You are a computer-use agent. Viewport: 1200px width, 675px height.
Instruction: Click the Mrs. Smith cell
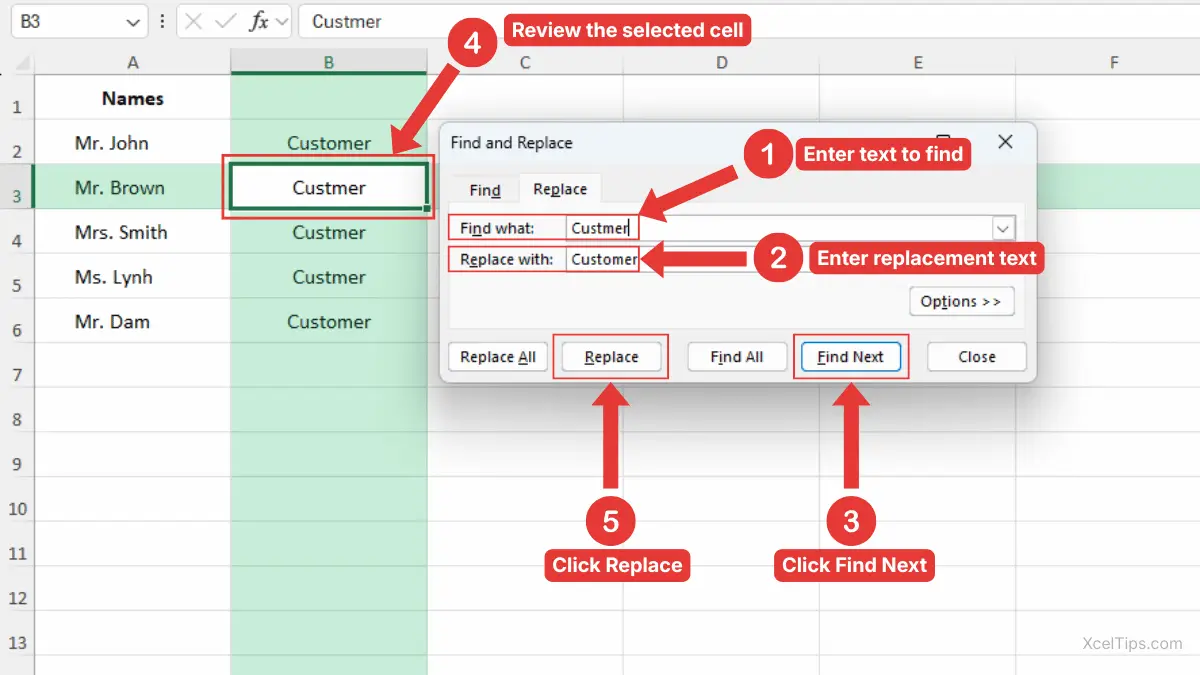(x=133, y=232)
